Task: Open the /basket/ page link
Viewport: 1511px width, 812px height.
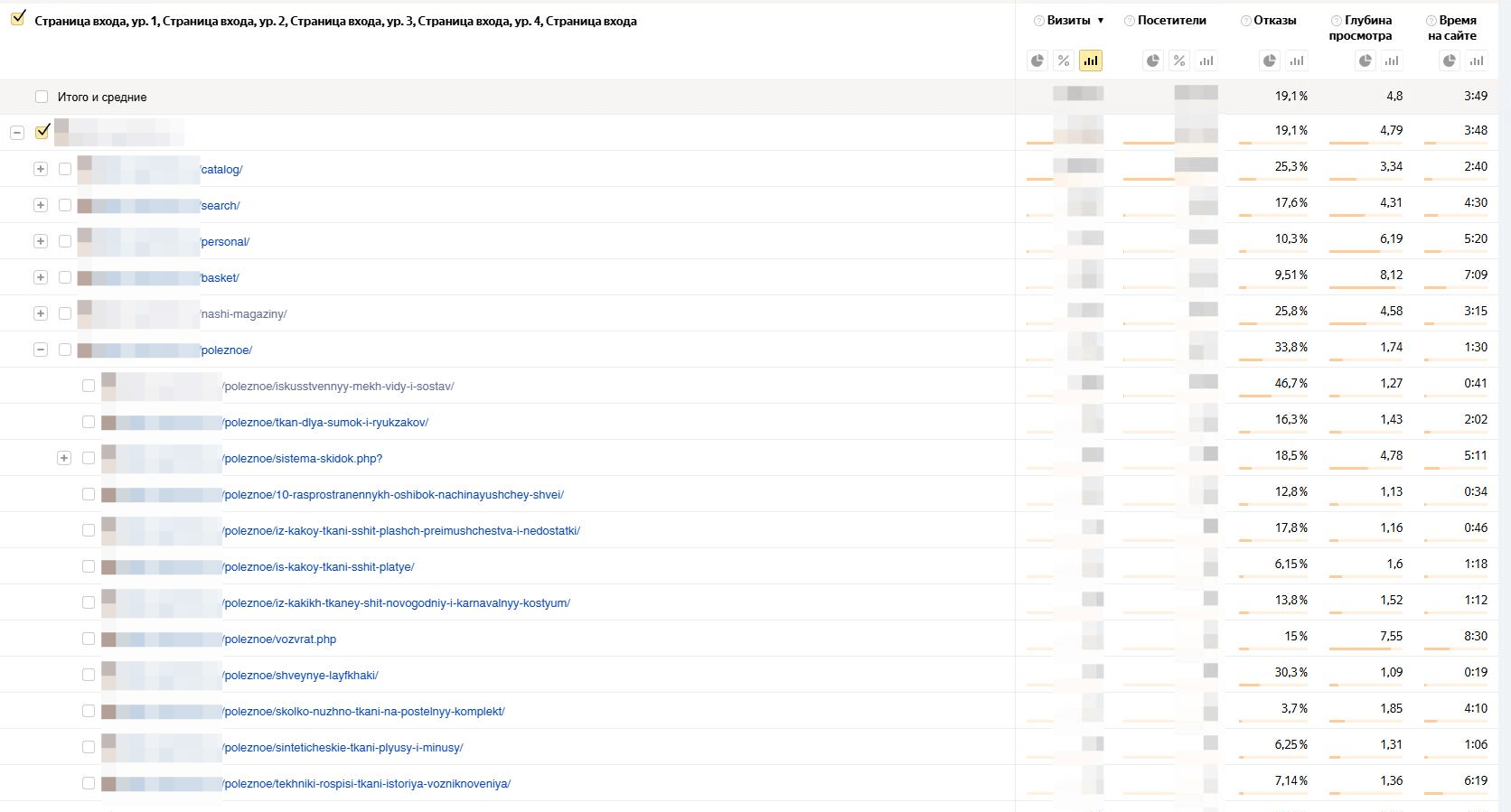Action: click(221, 277)
